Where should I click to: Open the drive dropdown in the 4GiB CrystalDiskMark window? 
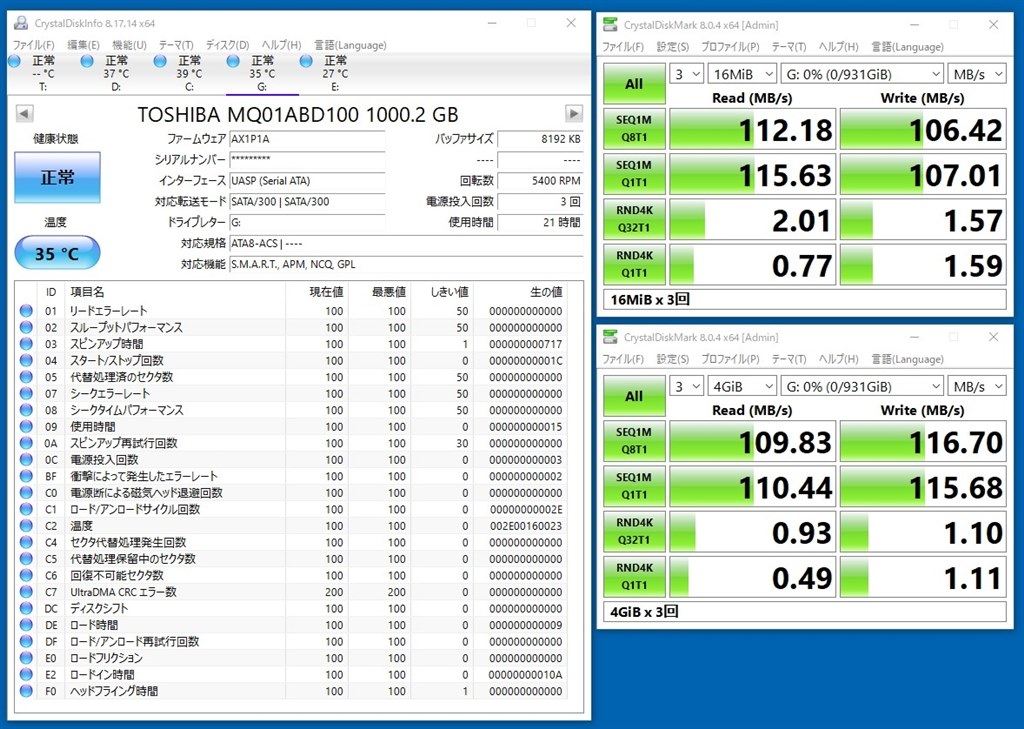point(862,386)
